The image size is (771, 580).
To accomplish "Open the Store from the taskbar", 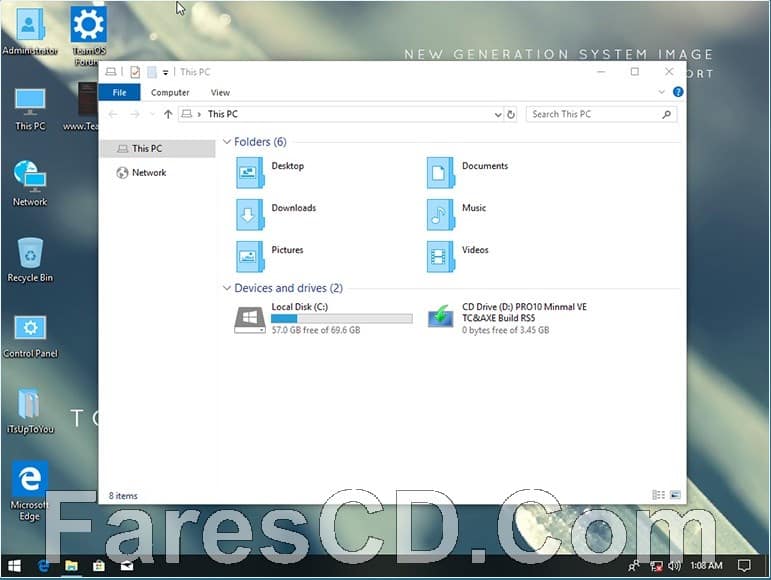I will click(x=98, y=566).
